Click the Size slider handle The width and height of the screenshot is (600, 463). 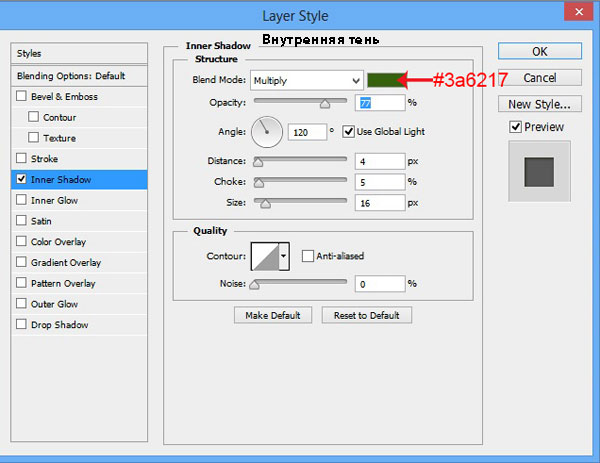tap(266, 204)
